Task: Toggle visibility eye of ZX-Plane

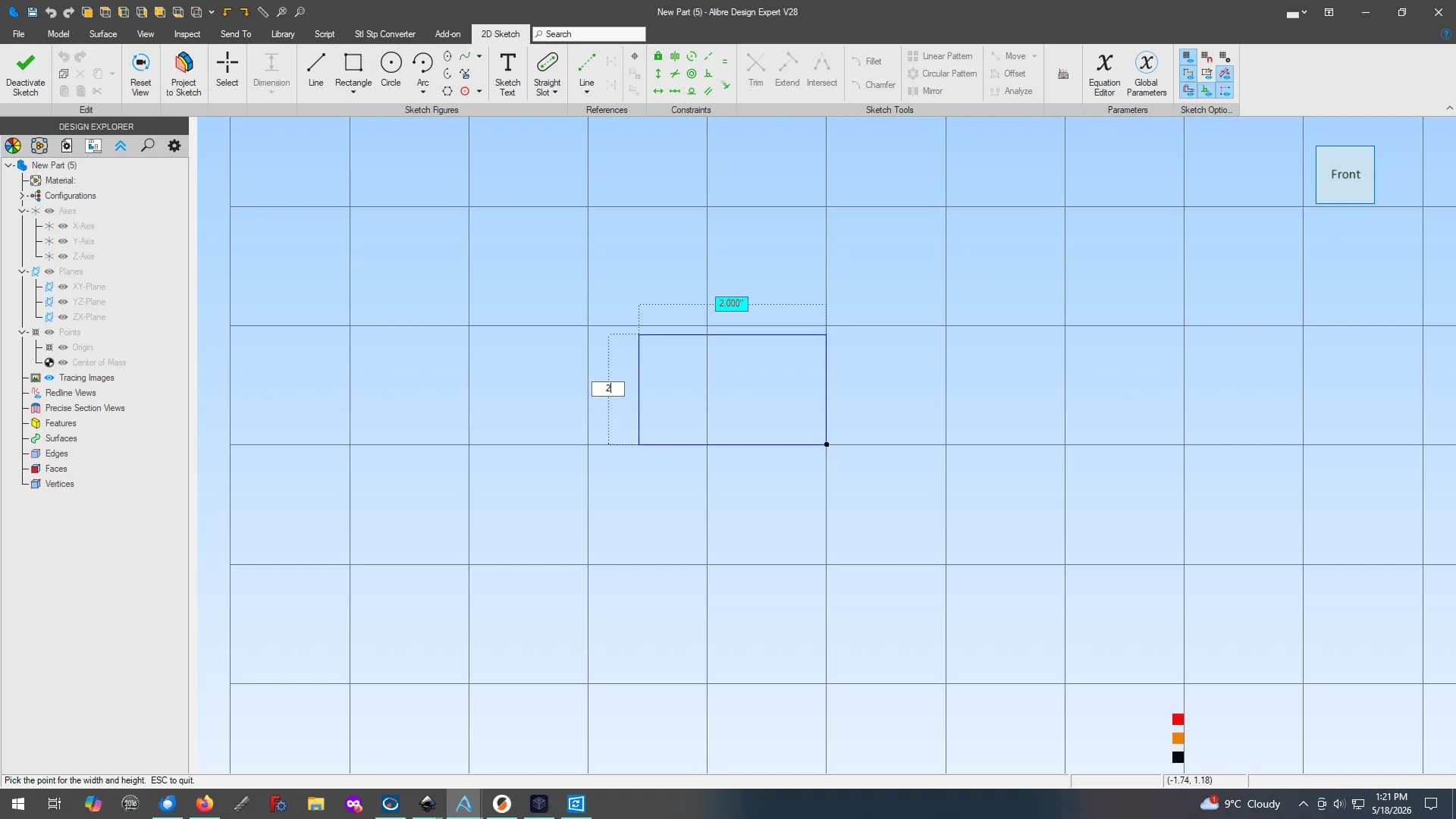Action: (63, 317)
